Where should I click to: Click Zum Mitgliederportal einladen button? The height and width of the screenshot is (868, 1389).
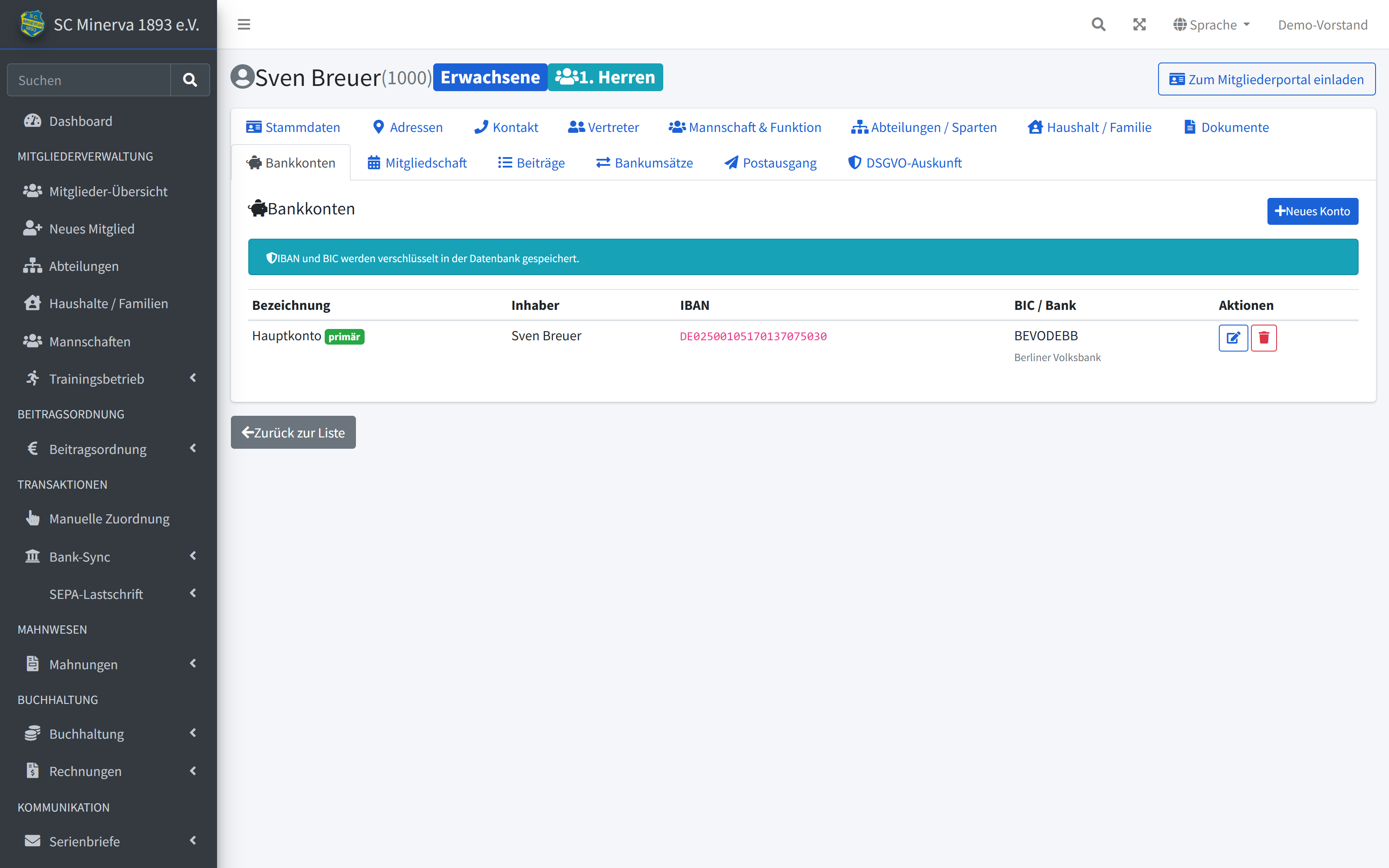click(1266, 79)
